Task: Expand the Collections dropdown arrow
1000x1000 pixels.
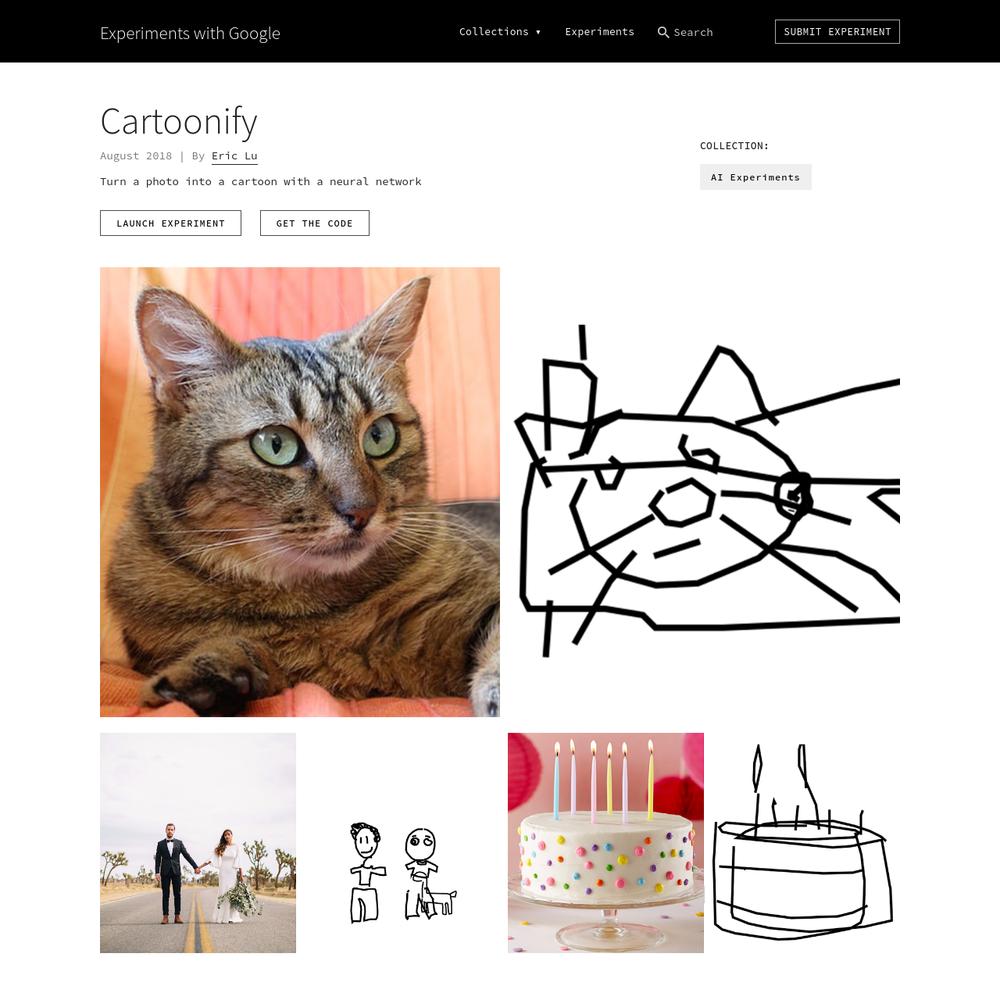Action: (x=538, y=32)
